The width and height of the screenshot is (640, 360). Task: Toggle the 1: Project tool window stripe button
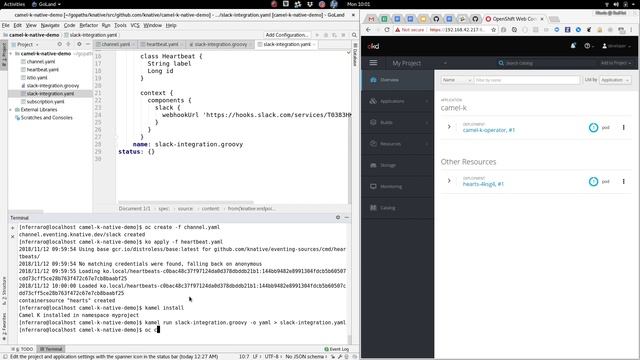coord(4,55)
